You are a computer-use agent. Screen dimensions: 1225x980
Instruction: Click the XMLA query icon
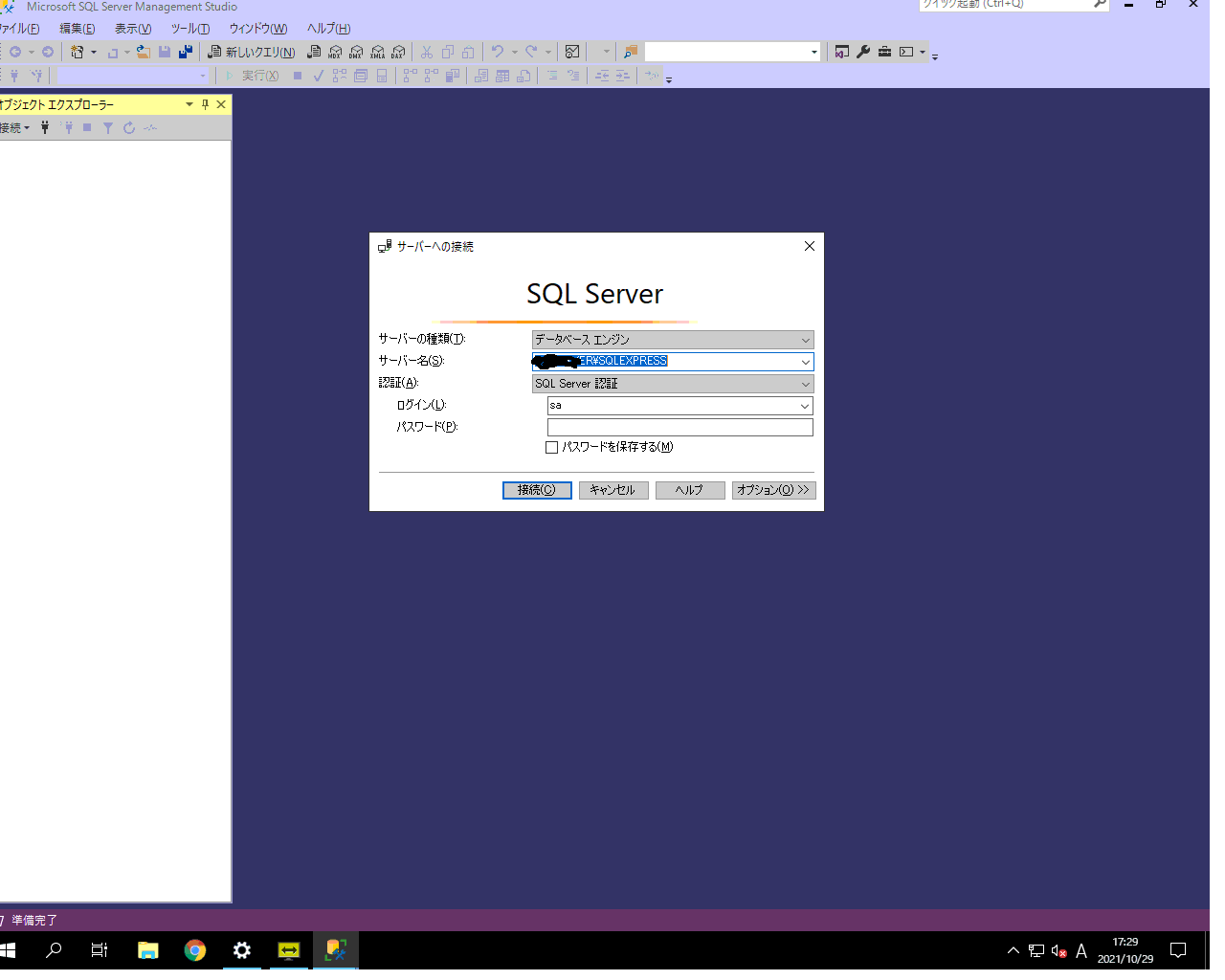377,52
